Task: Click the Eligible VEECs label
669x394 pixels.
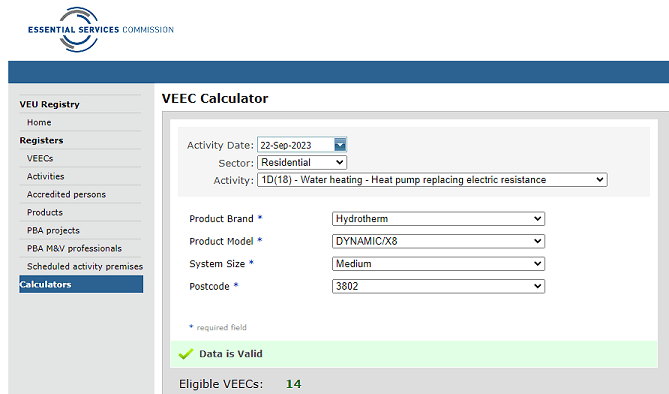Action: [221, 384]
